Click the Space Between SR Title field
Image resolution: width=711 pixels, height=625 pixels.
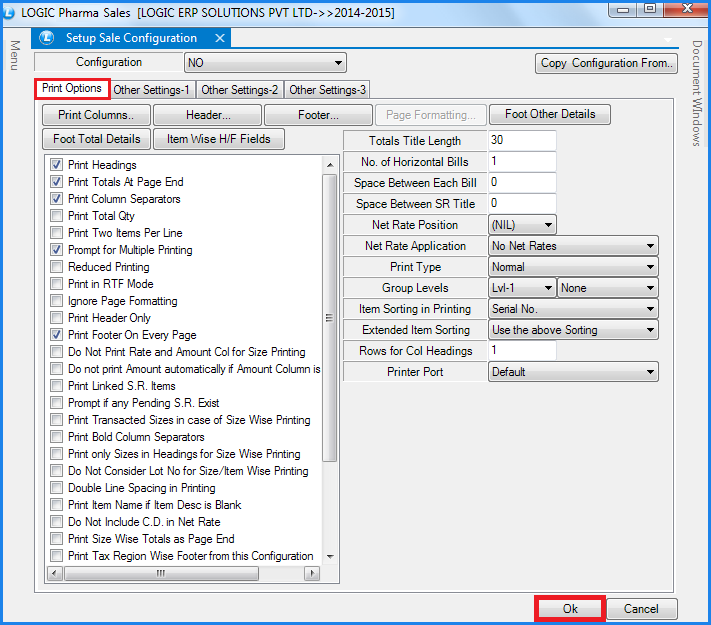click(x=522, y=204)
